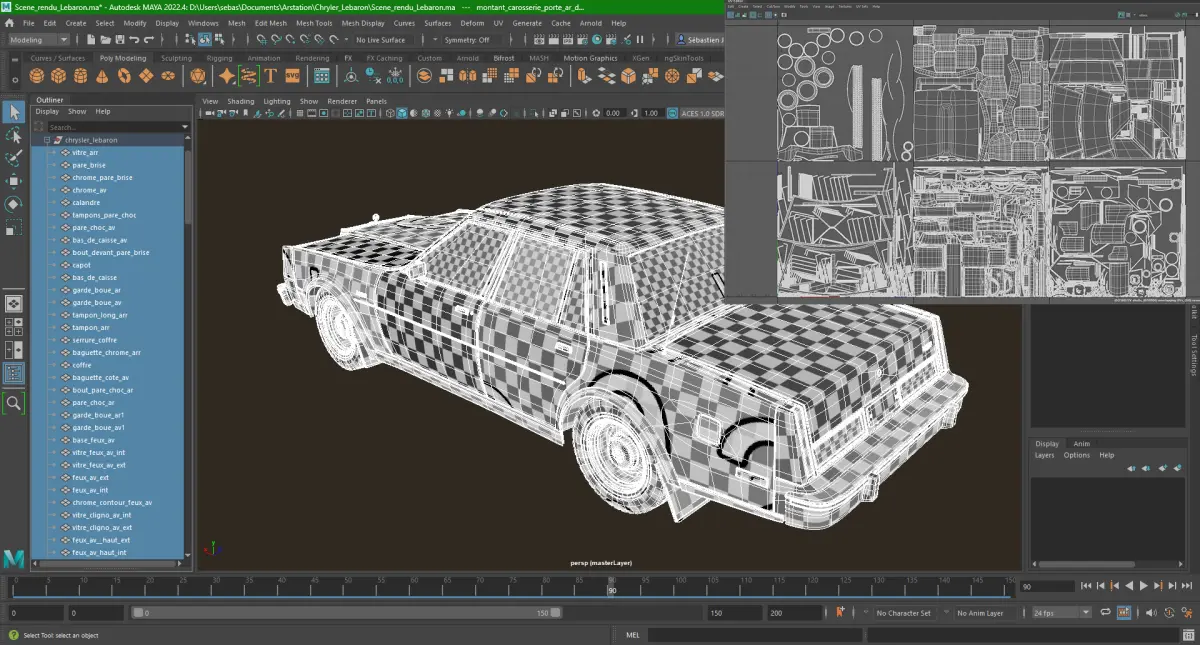Click the Polygon Sphere shelf icon
The width and height of the screenshot is (1200, 645).
pyautogui.click(x=37, y=76)
